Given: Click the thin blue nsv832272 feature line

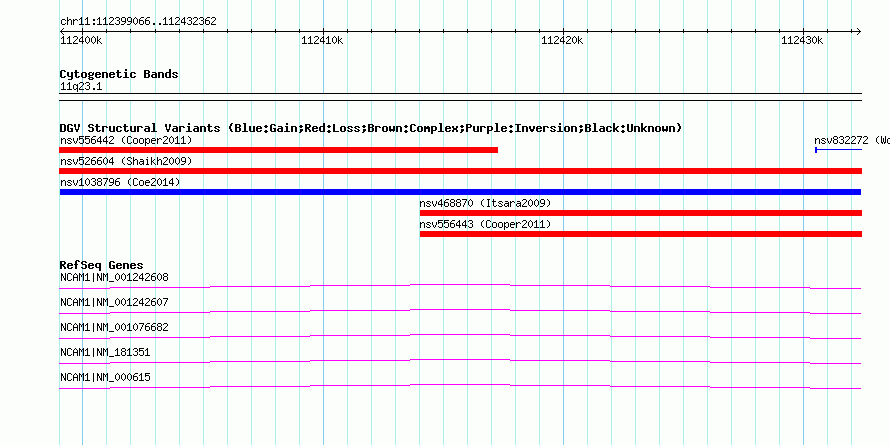Looking at the screenshot, I should pyautogui.click(x=838, y=150).
